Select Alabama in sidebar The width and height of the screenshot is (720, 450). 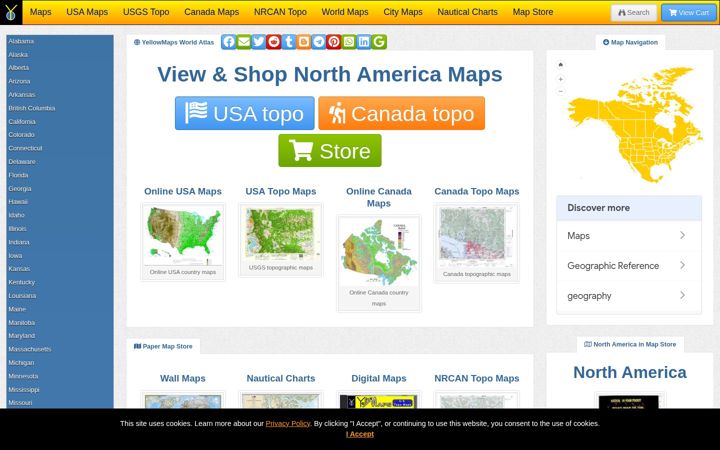(x=21, y=41)
